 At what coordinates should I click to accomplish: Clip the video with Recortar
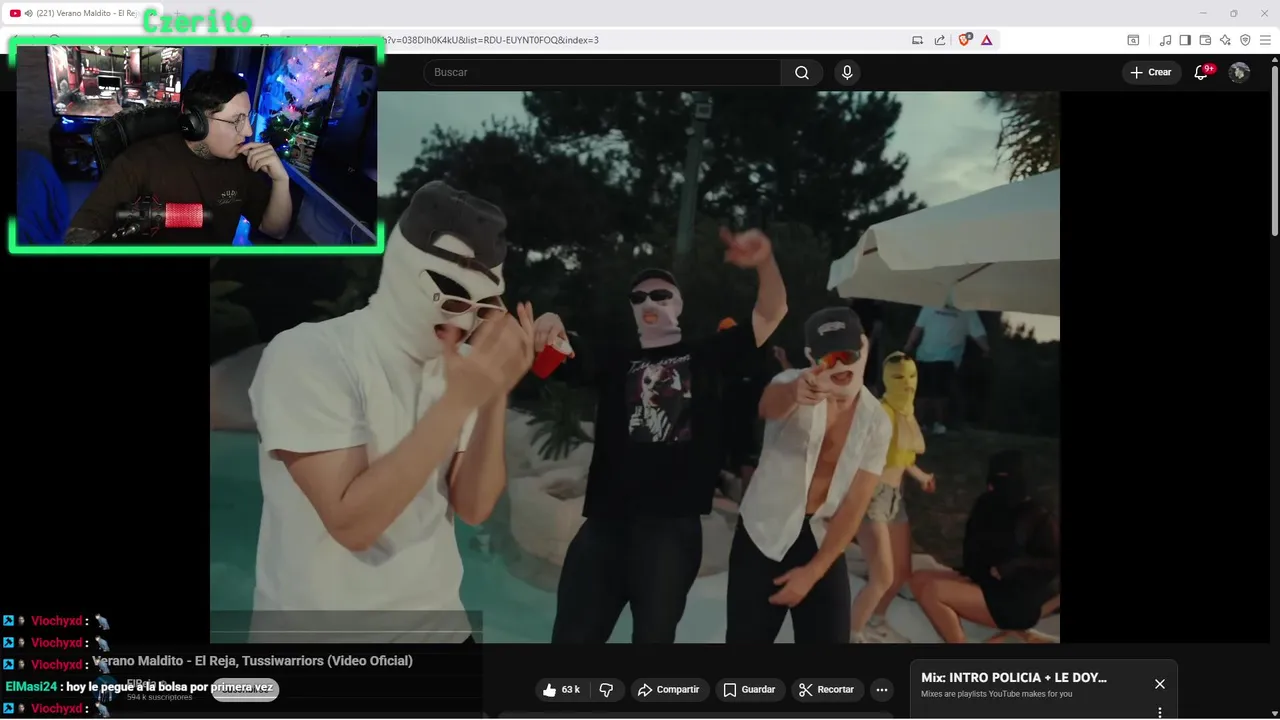pos(826,690)
